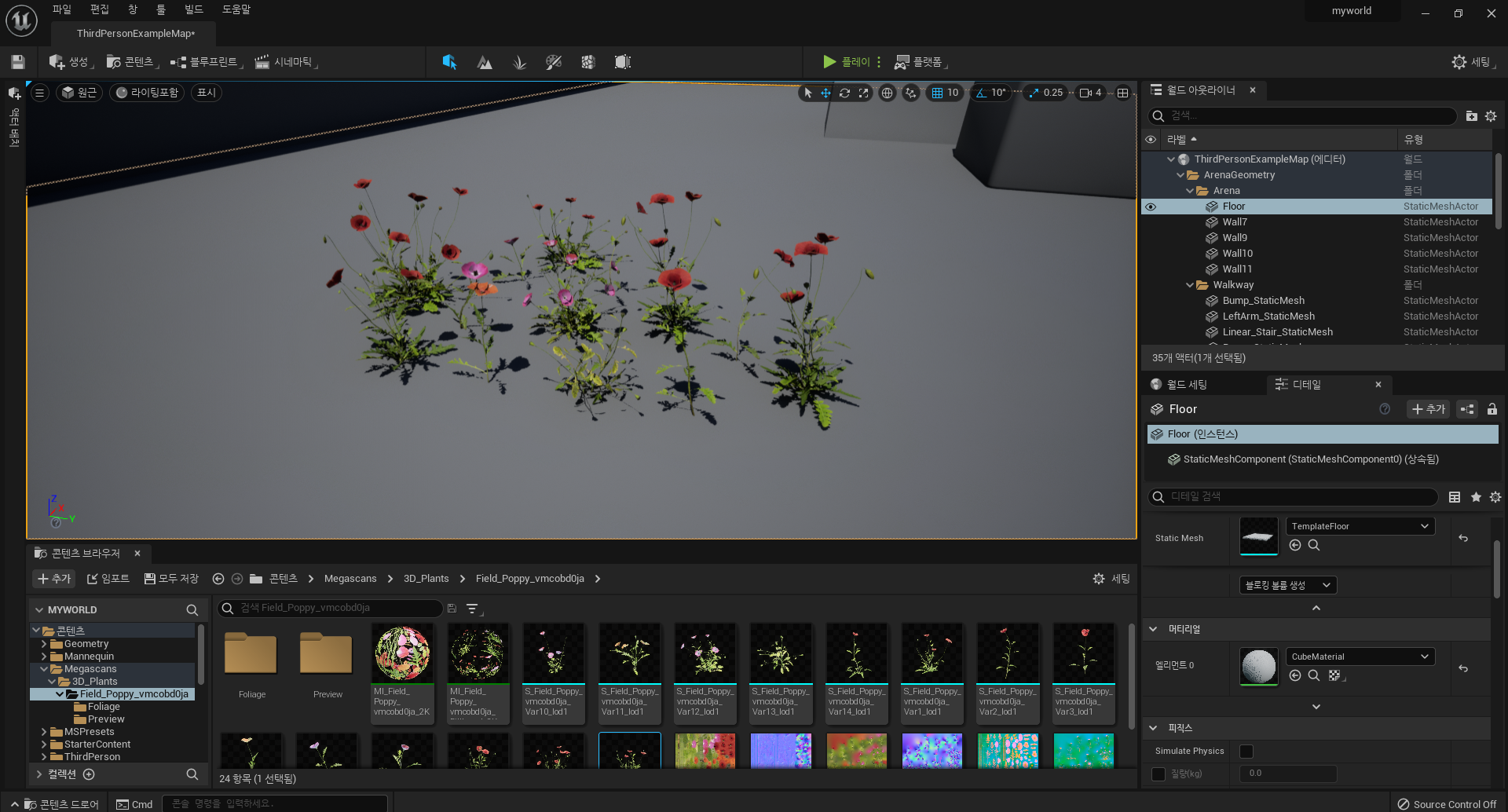Choose the rotate gizmo tool
Image resolution: width=1508 pixels, height=812 pixels.
844,93
